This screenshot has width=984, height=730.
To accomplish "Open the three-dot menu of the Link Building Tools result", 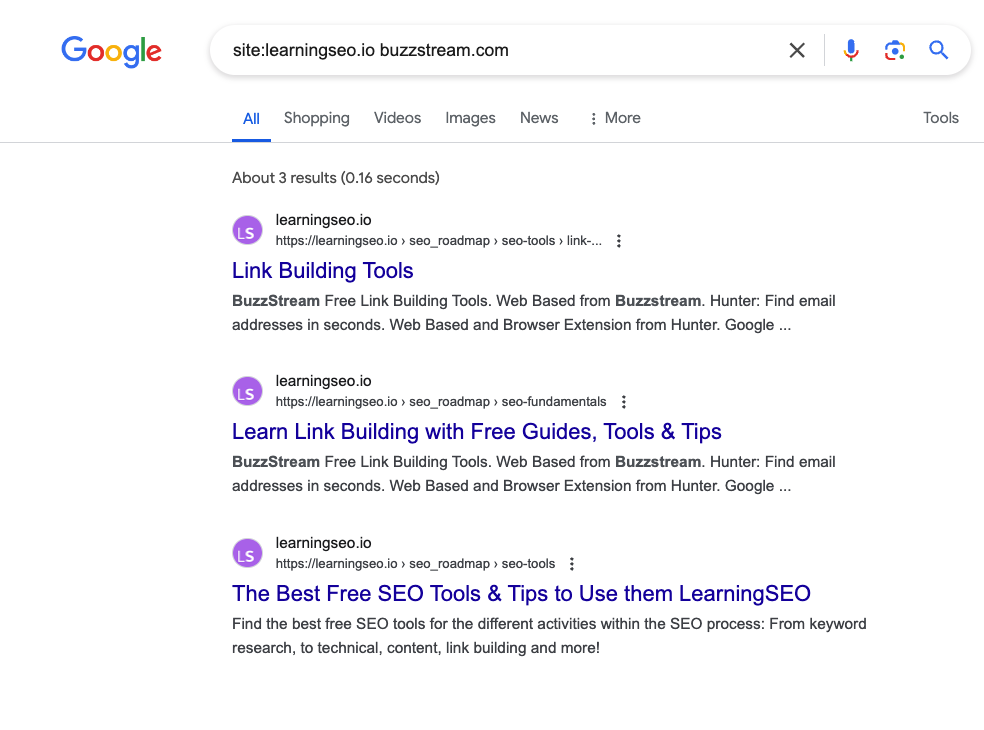I will coord(618,240).
